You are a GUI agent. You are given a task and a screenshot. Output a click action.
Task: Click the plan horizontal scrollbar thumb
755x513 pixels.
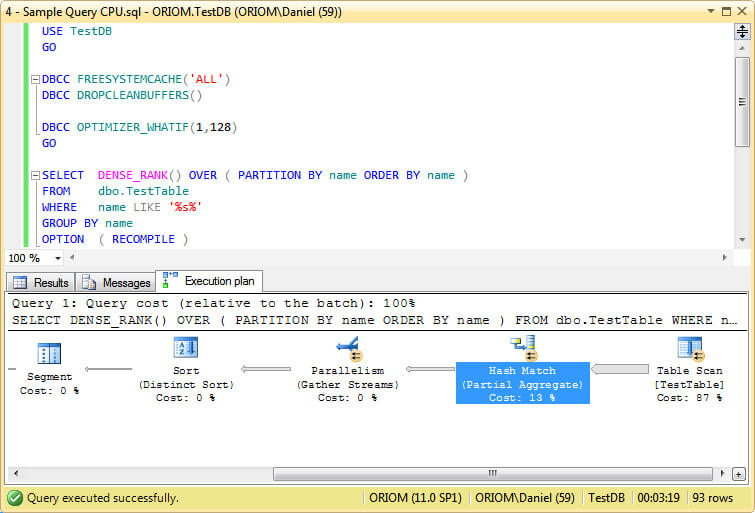click(493, 474)
